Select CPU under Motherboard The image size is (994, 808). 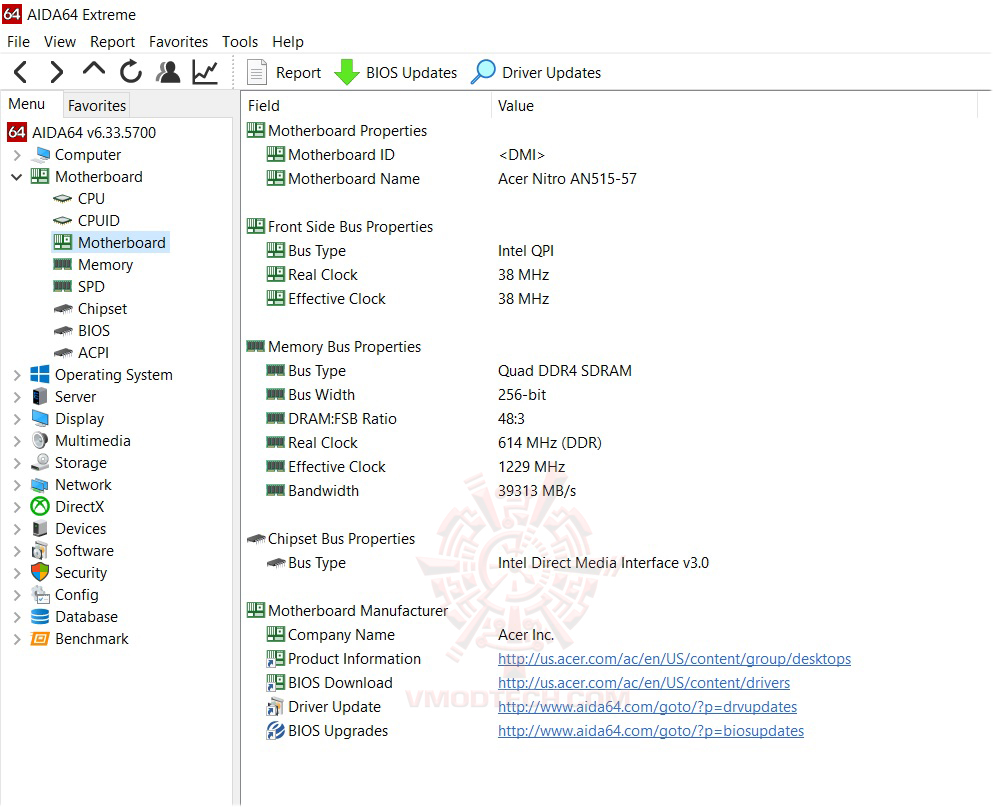pos(91,199)
